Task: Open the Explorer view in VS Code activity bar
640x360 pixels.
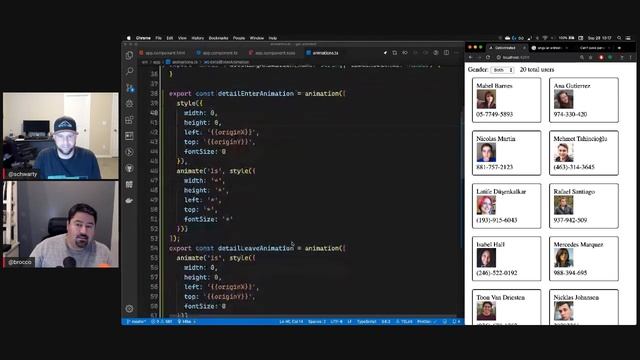Action: tap(129, 55)
